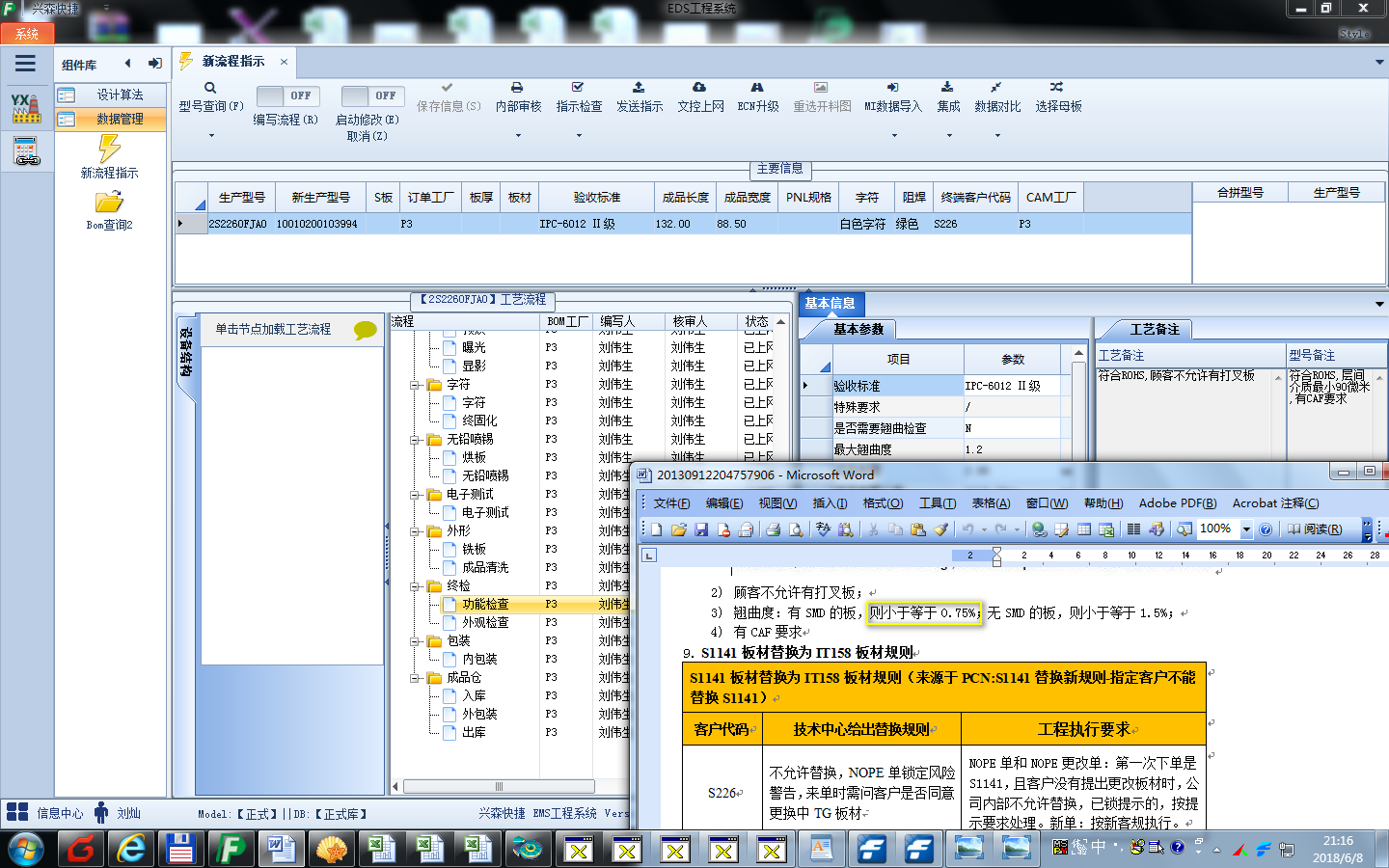Click the MI数据导入 import icon
1389x868 pixels.
coord(892,87)
